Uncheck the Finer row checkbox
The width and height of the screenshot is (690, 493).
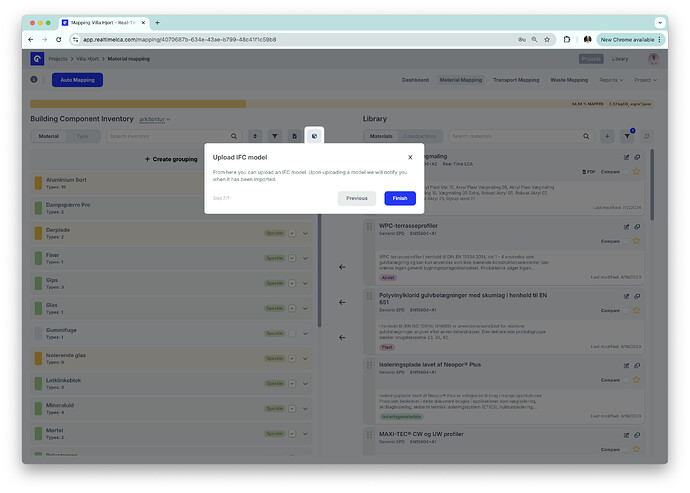click(x=292, y=258)
